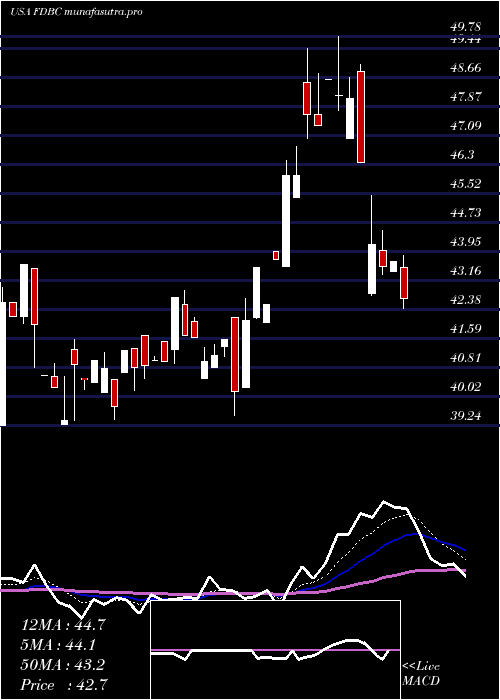The height and width of the screenshot is (700, 500).
Task: Click the top price label 49.78
Action: coord(466,29)
